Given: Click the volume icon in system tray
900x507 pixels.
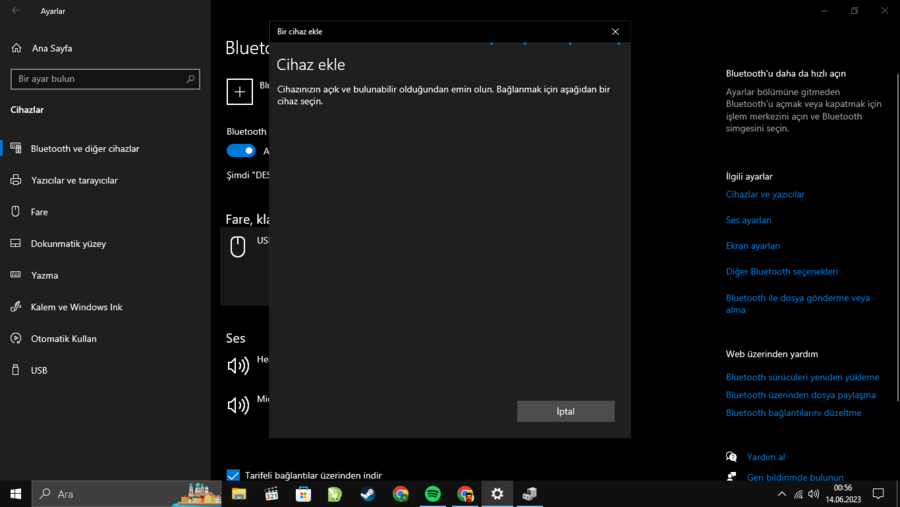Looking at the screenshot, I should 813,494.
